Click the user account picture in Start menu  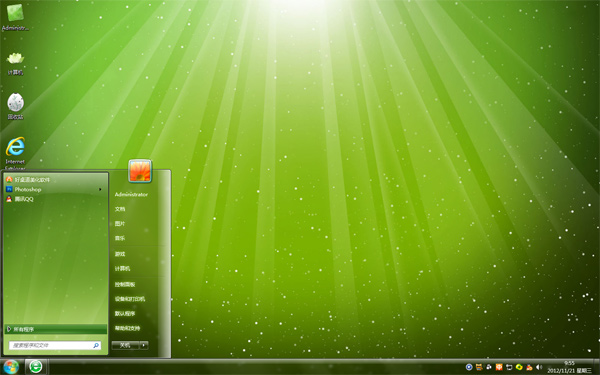coord(140,171)
